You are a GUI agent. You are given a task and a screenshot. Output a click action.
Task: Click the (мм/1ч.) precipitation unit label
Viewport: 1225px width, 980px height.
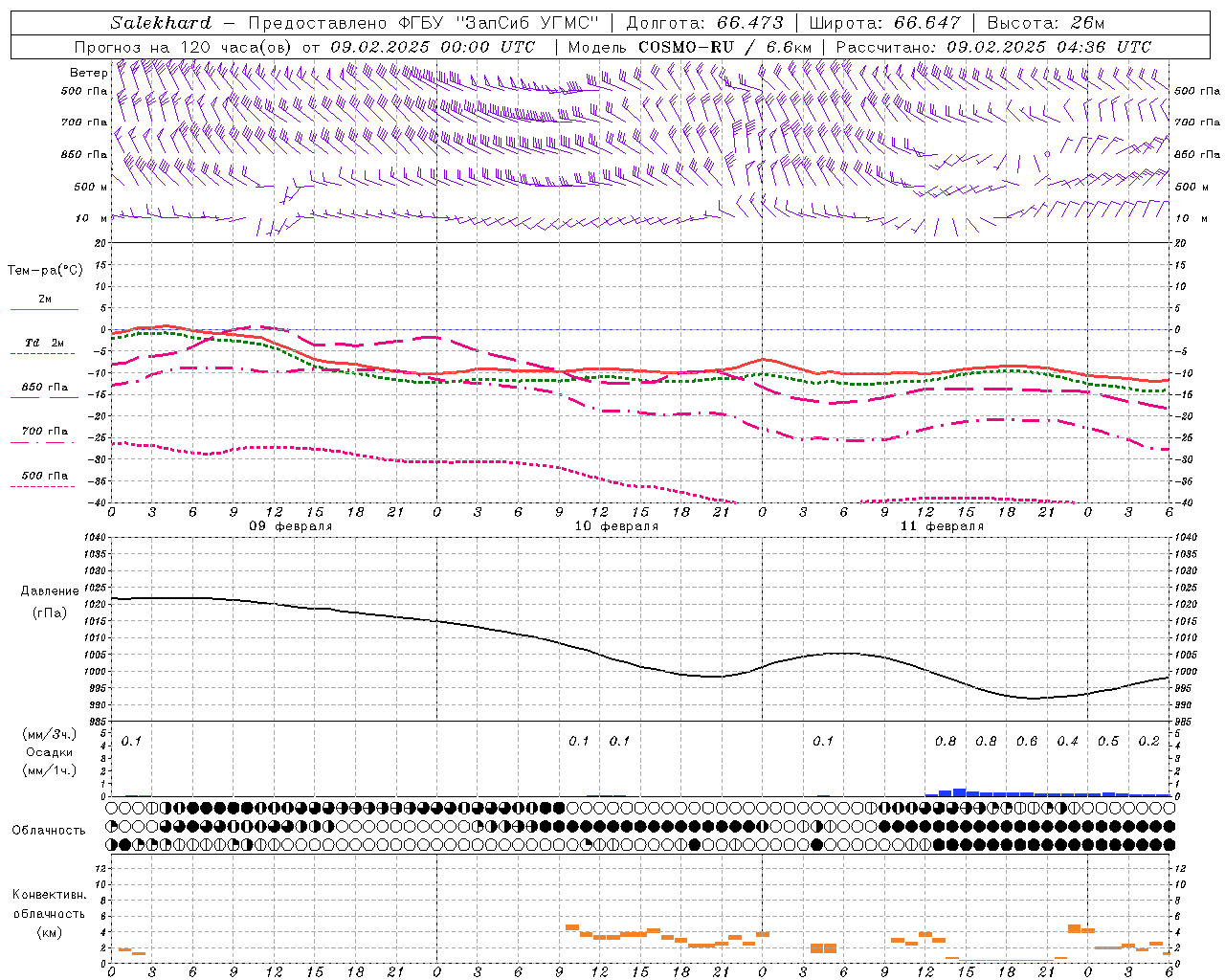click(x=48, y=770)
